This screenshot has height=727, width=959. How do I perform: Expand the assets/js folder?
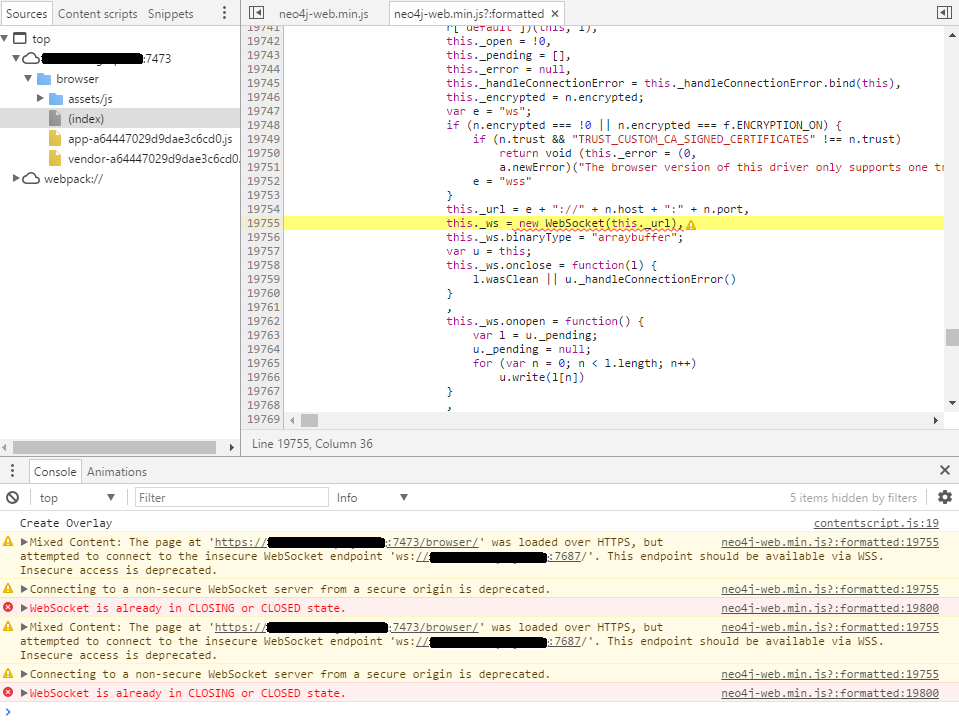(x=40, y=98)
